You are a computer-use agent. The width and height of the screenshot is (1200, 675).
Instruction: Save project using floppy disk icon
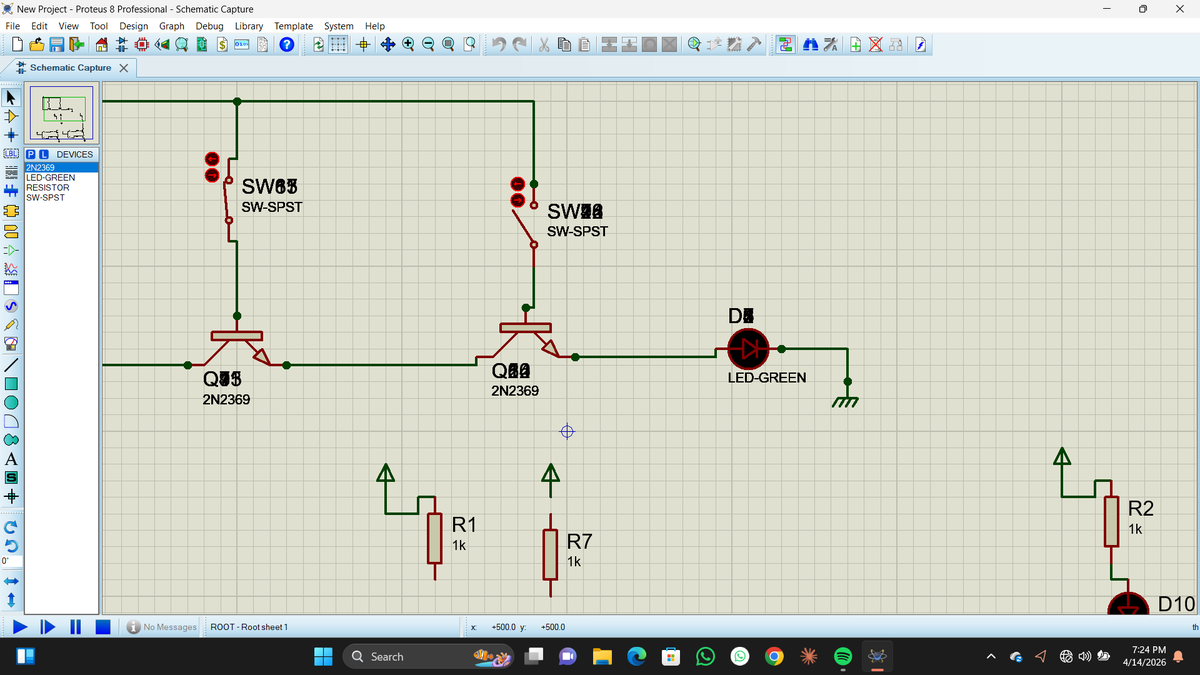tap(56, 45)
